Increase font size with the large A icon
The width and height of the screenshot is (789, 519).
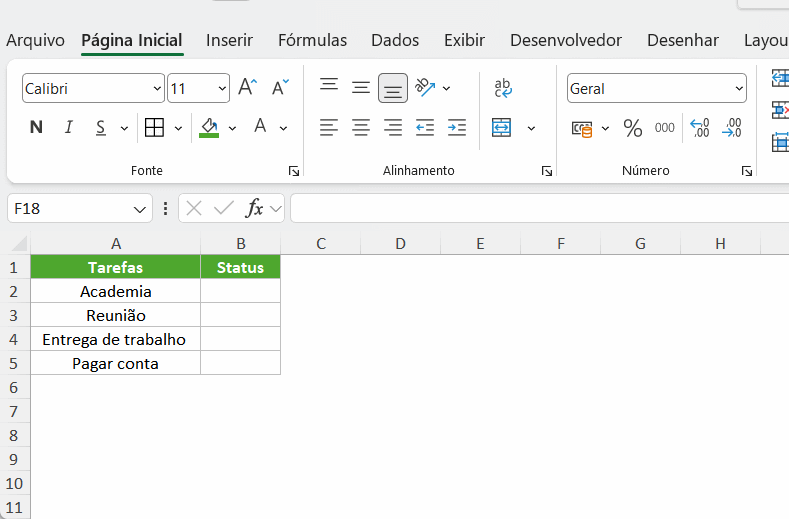(248, 88)
